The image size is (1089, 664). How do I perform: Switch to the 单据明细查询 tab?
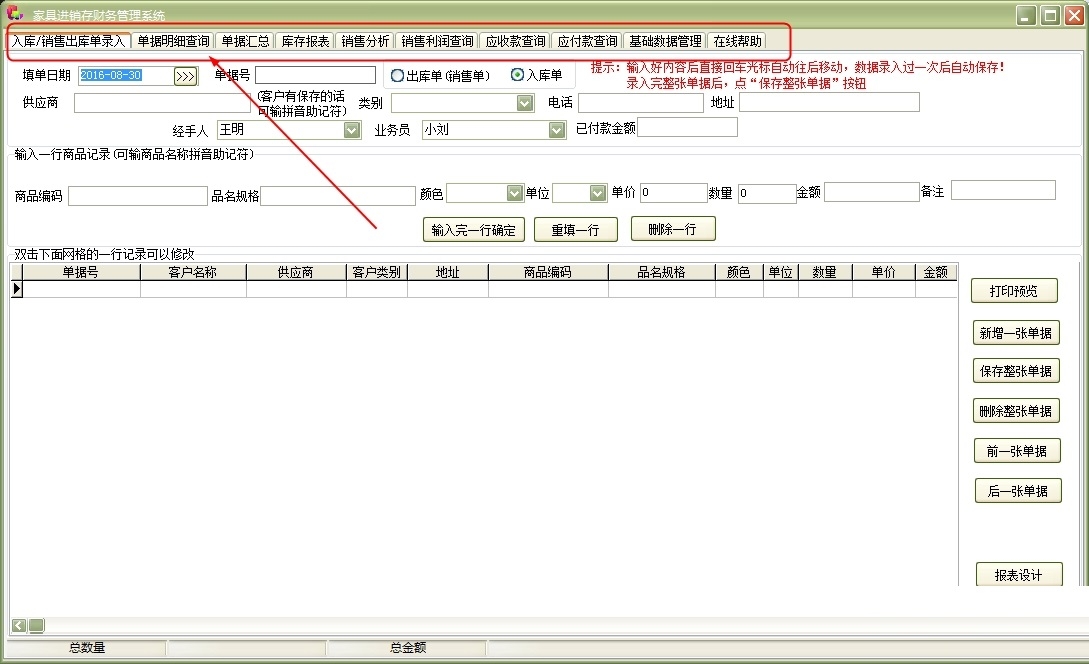point(173,41)
